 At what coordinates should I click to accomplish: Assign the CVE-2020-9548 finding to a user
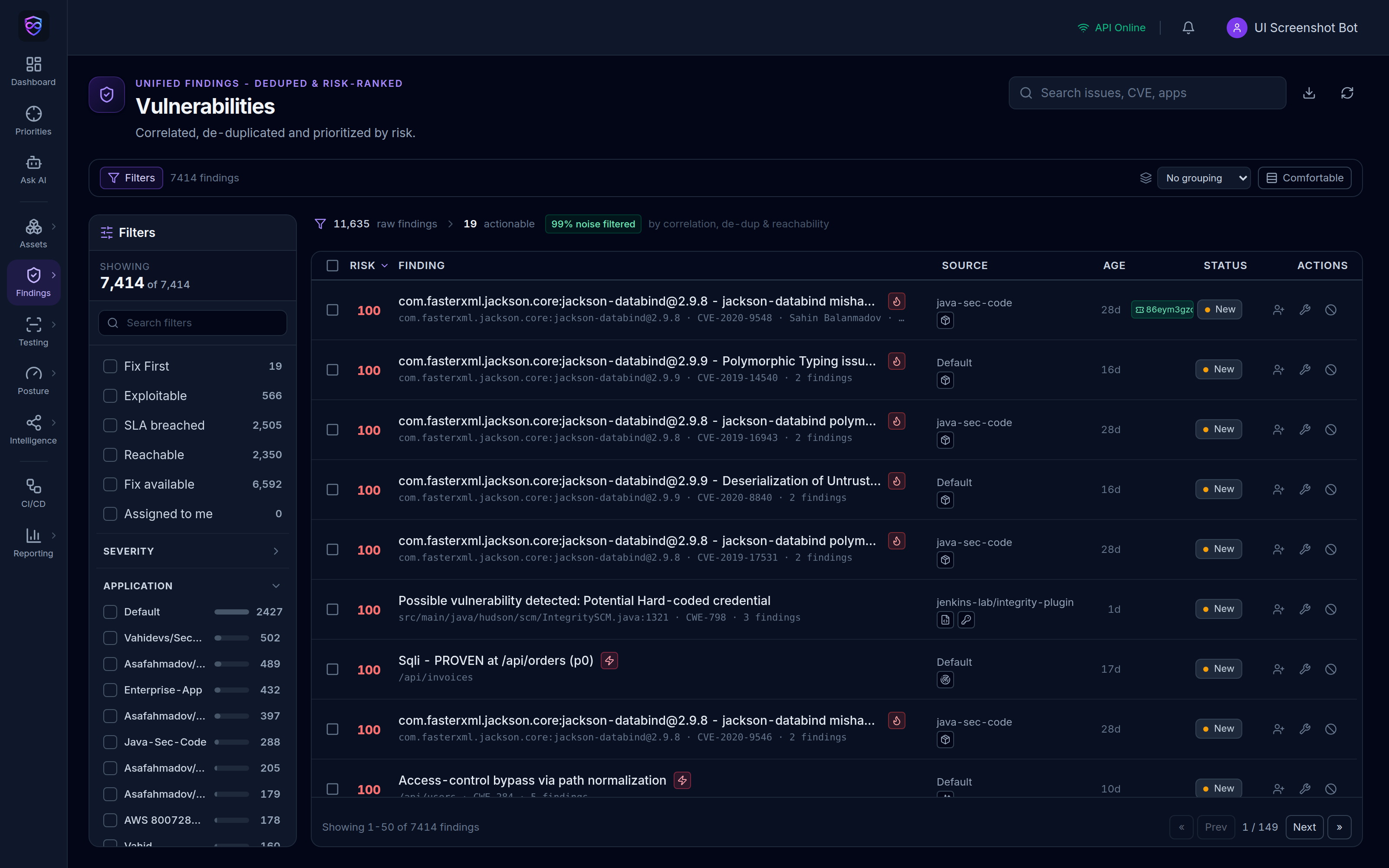(1278, 310)
